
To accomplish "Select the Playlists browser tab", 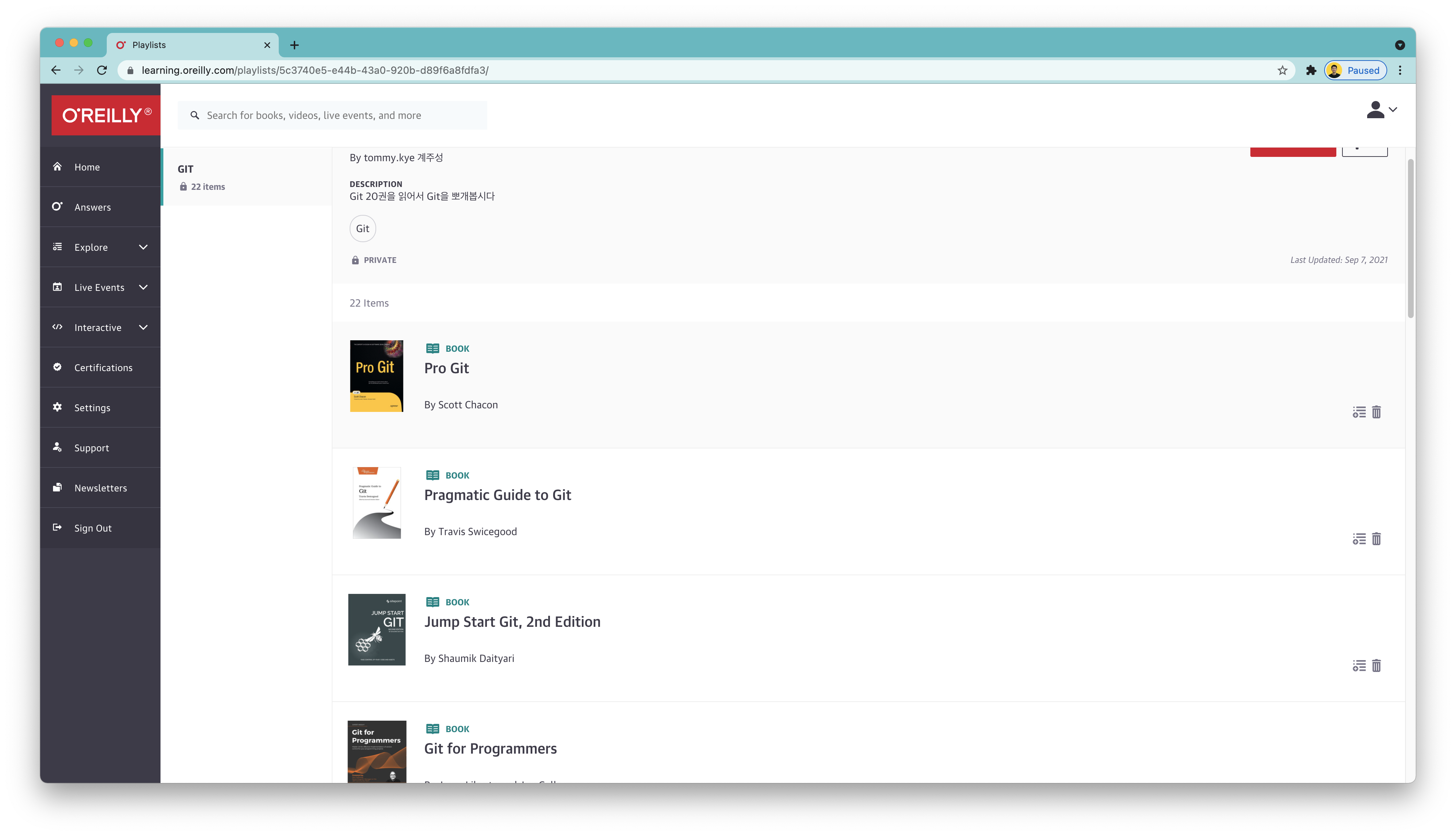I will [192, 45].
